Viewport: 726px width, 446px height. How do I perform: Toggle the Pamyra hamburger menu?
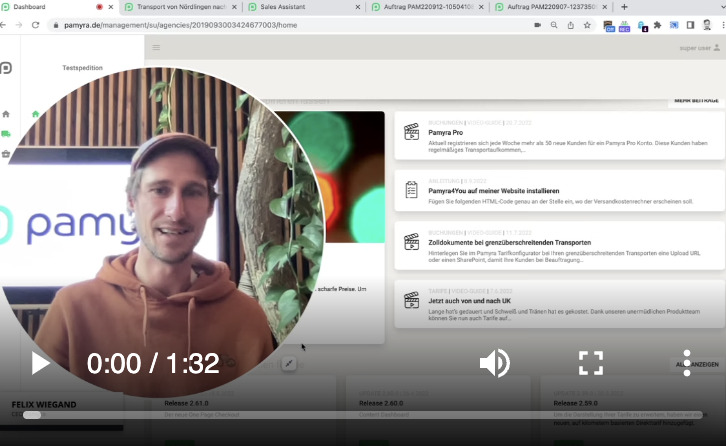click(156, 47)
